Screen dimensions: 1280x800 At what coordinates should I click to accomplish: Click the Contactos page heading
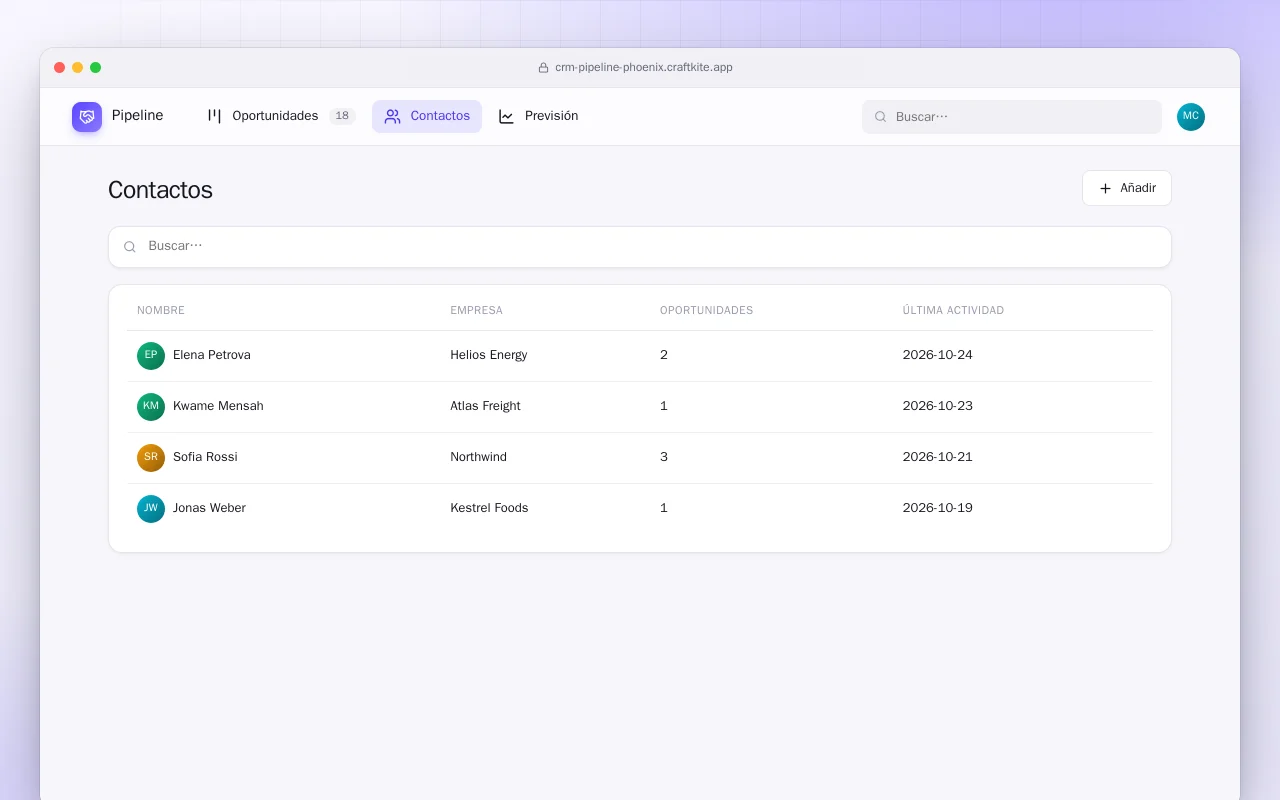tap(160, 190)
